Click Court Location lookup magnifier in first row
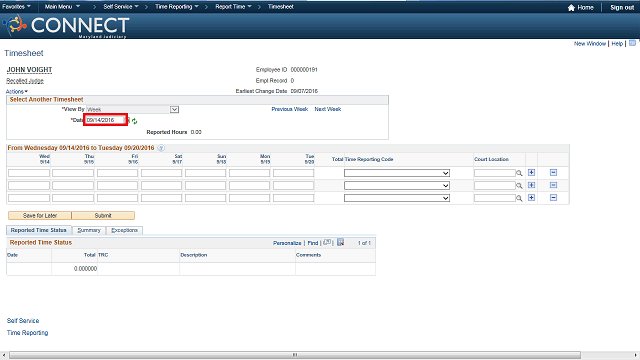The height and width of the screenshot is (360, 640). pos(519,173)
